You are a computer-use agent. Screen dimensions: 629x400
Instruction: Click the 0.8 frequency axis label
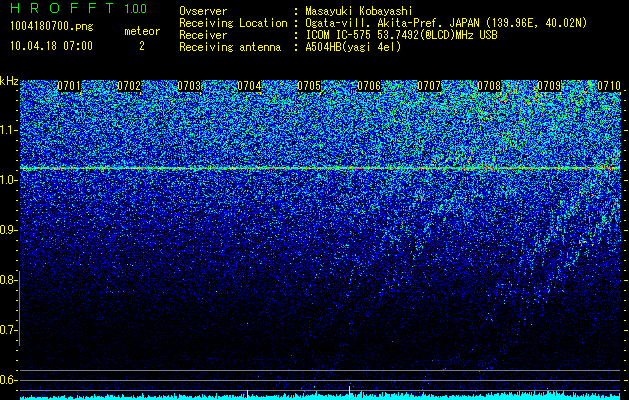point(8,280)
